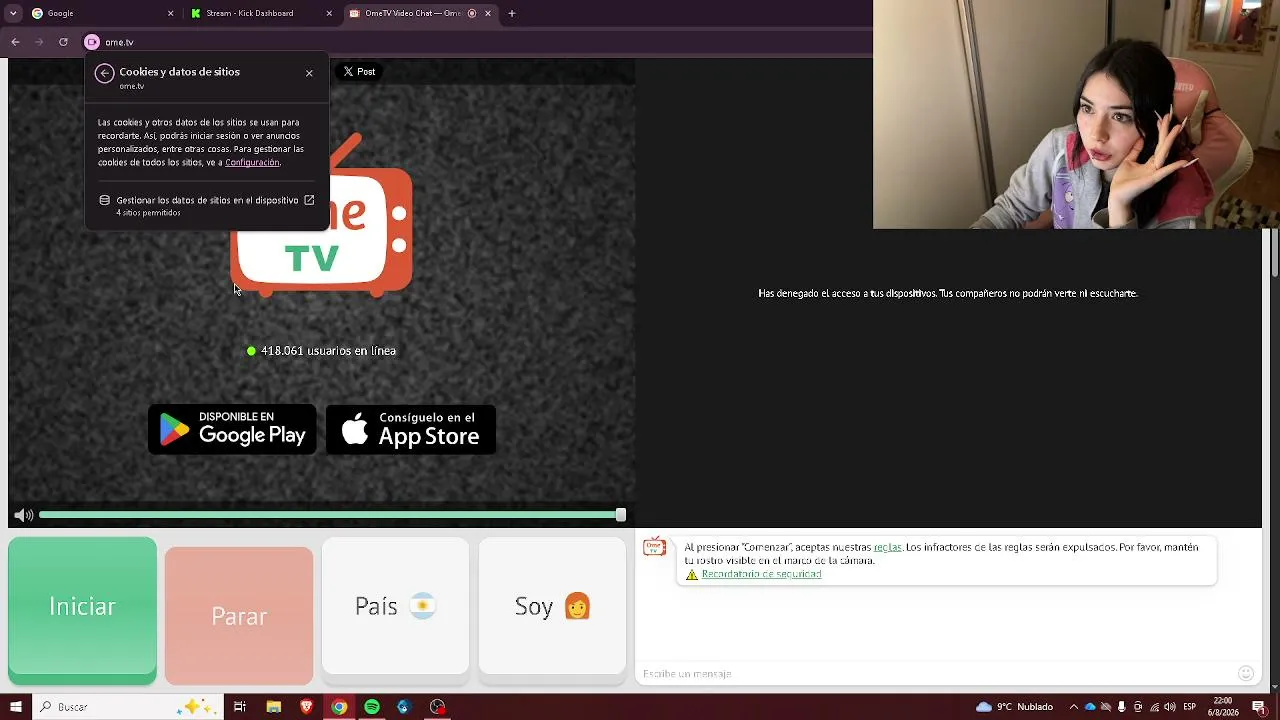
Task: Click the OmeTV avatar icon in chat
Action: coord(655,547)
